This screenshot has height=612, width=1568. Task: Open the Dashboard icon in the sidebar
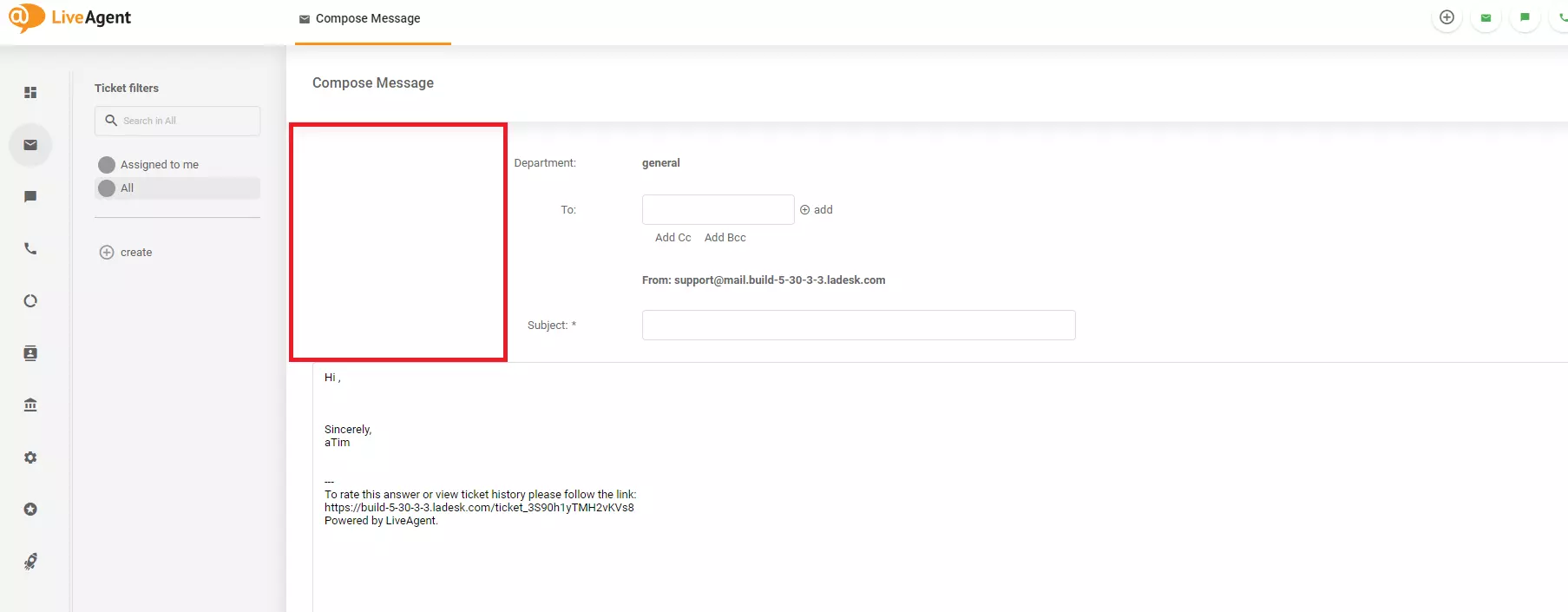30,92
